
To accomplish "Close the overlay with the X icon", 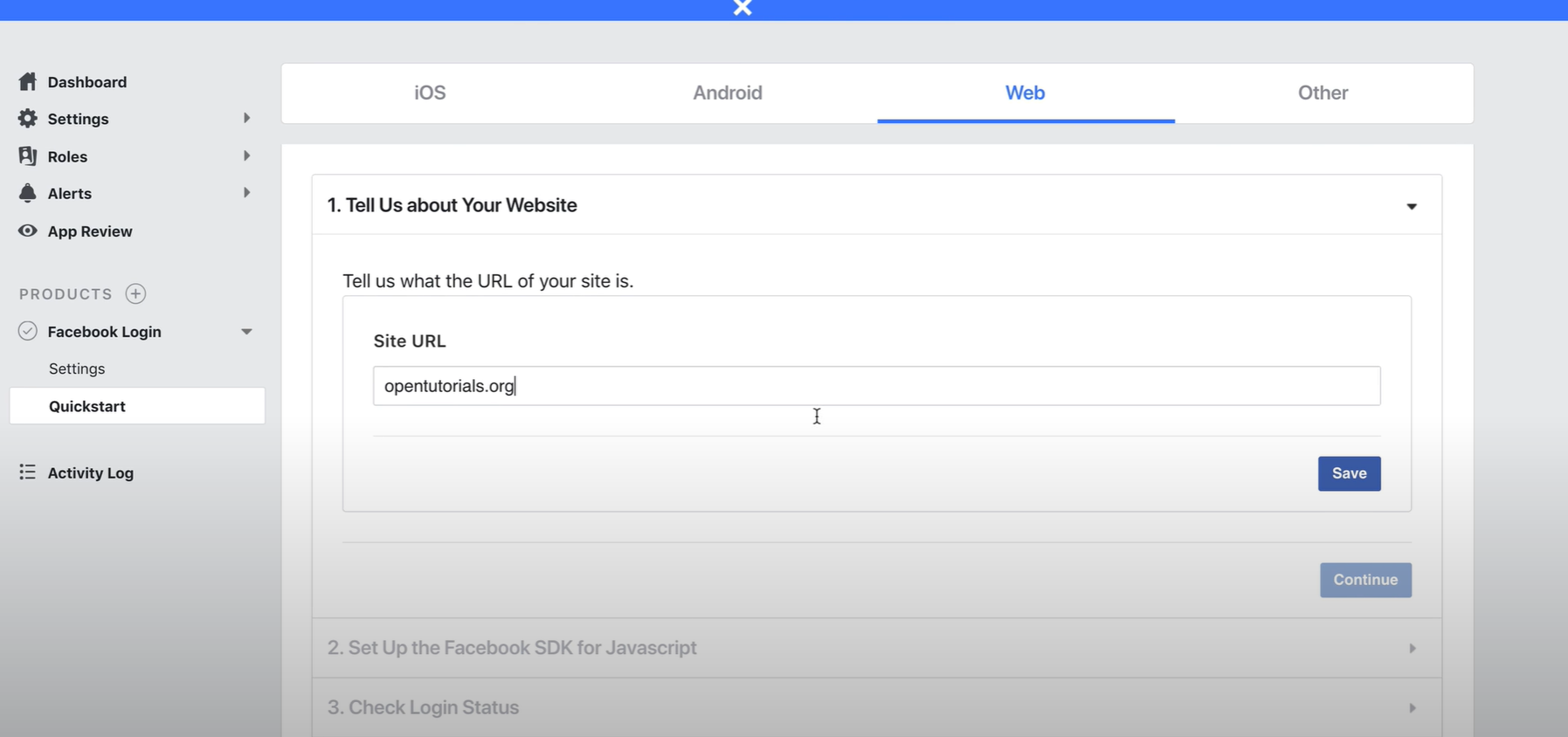I will point(743,8).
